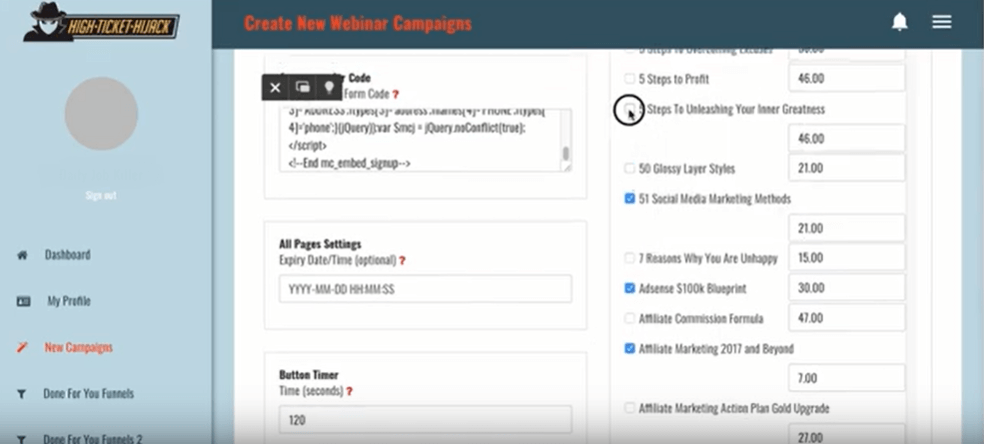Click the lightbulb icon in overlay toolbar
The image size is (984, 444).
[329, 88]
